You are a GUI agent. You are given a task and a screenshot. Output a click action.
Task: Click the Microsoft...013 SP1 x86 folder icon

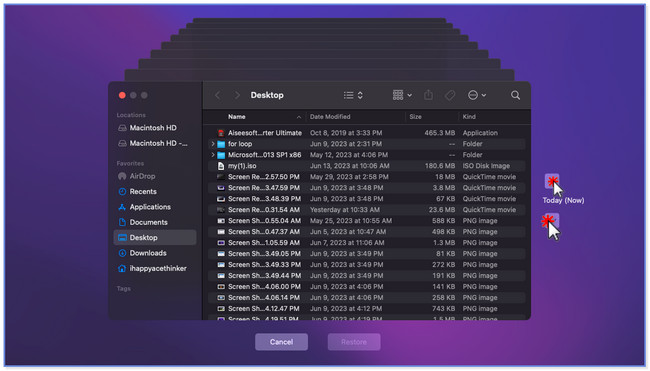click(221, 155)
